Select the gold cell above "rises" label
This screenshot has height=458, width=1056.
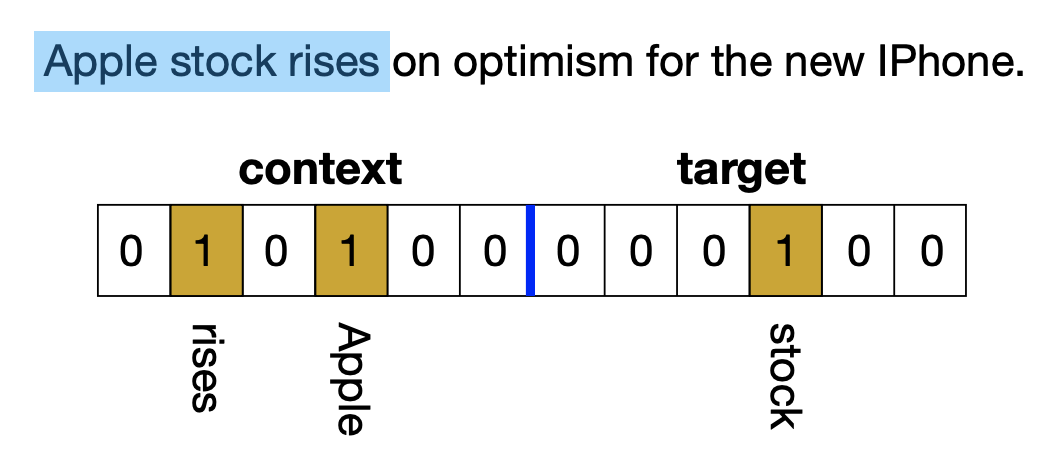[206, 251]
